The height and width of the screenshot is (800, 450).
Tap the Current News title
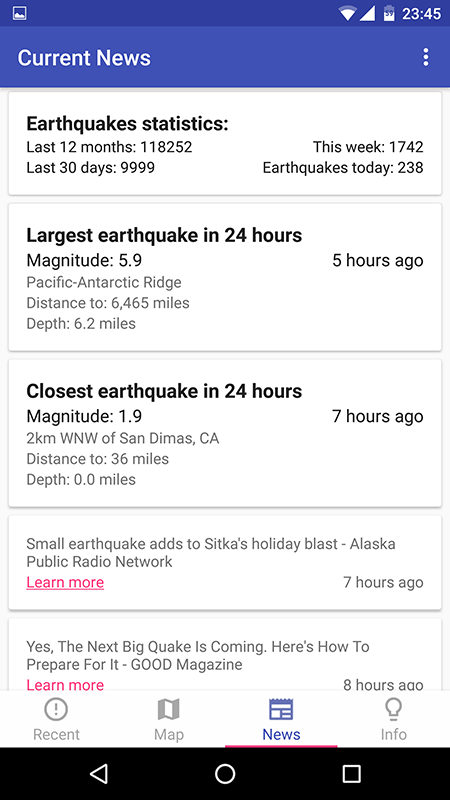(84, 58)
